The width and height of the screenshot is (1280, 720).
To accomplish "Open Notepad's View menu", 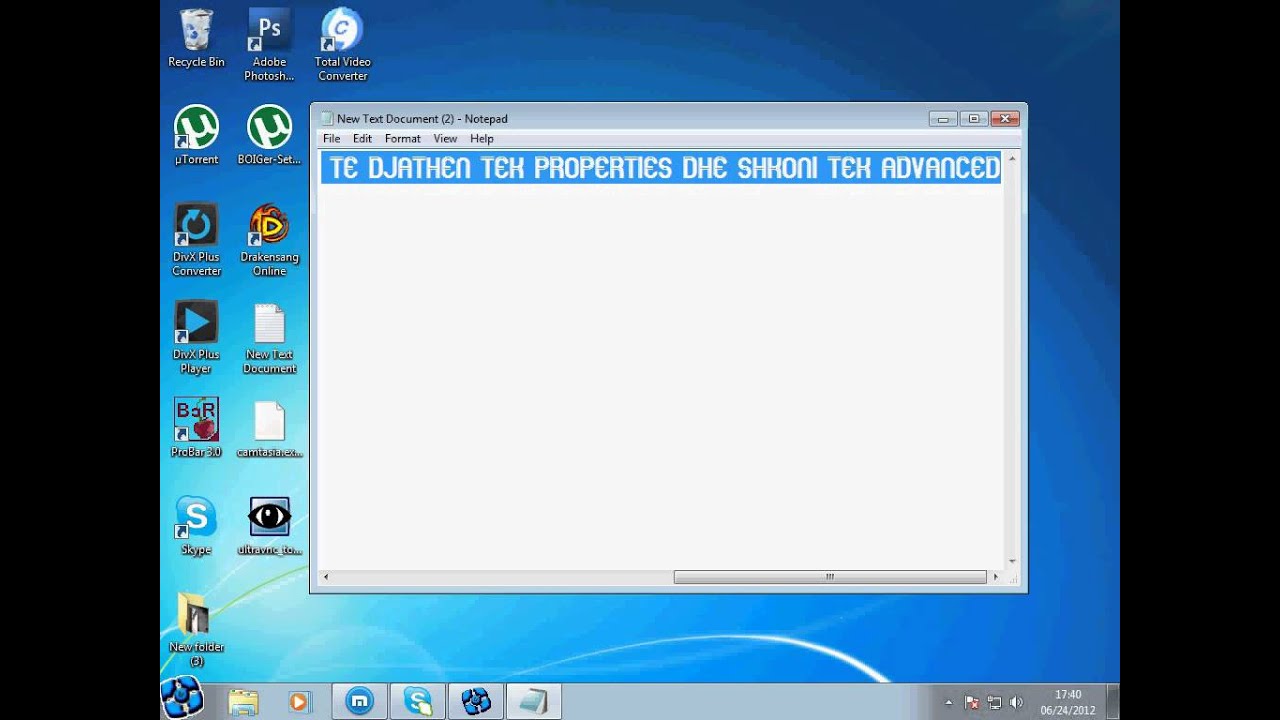I will coord(445,139).
